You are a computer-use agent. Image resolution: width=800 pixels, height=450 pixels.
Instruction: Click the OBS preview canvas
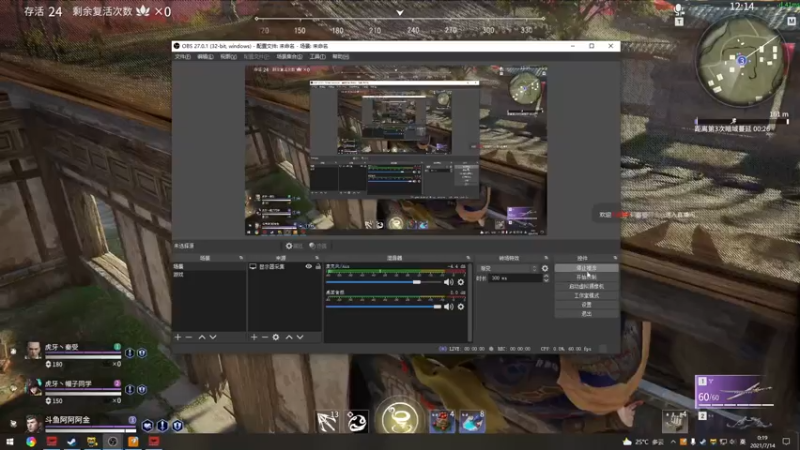396,151
